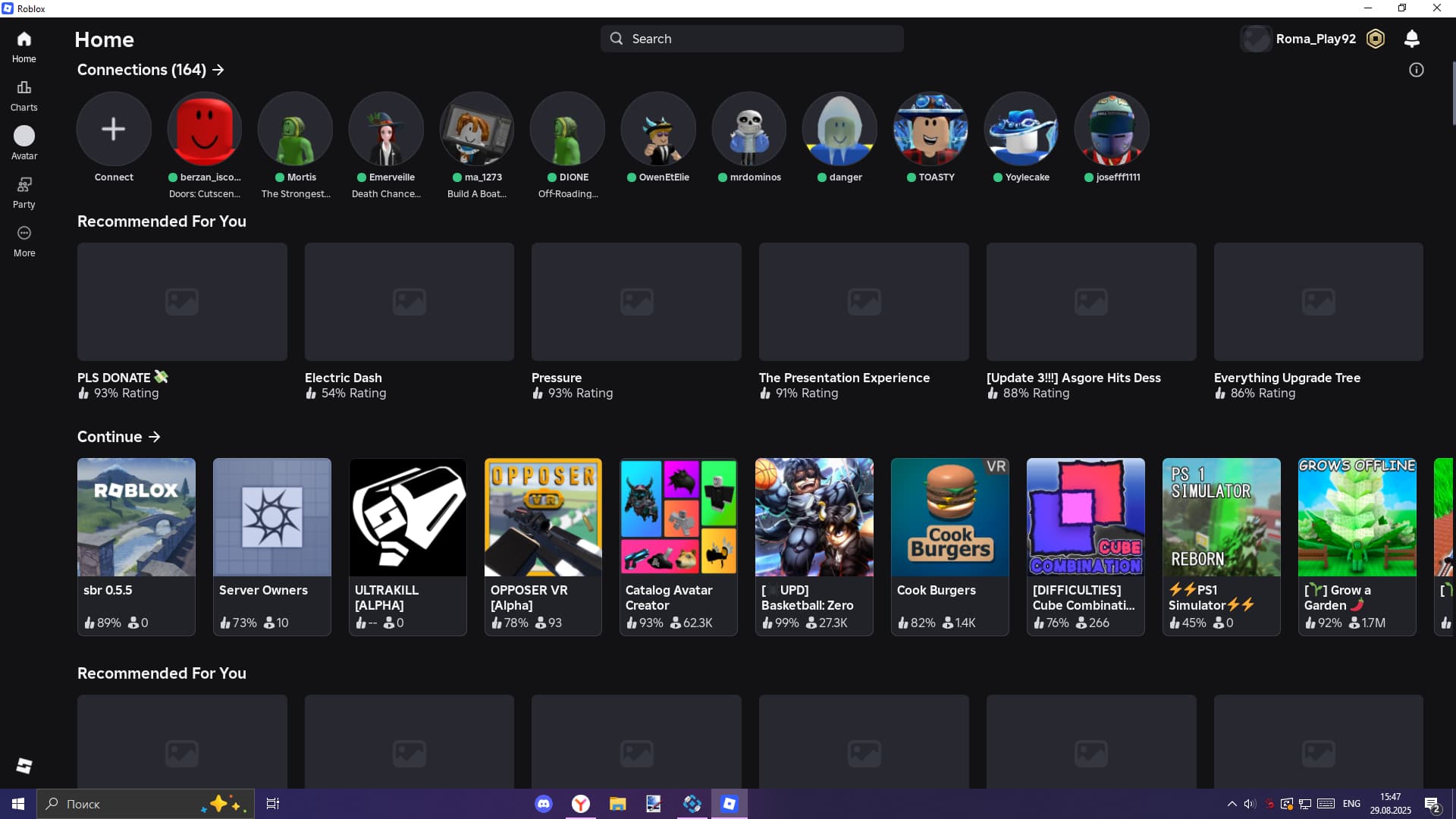This screenshot has height=819, width=1456.
Task: Click the info icon near Connections
Action: pyautogui.click(x=1416, y=70)
